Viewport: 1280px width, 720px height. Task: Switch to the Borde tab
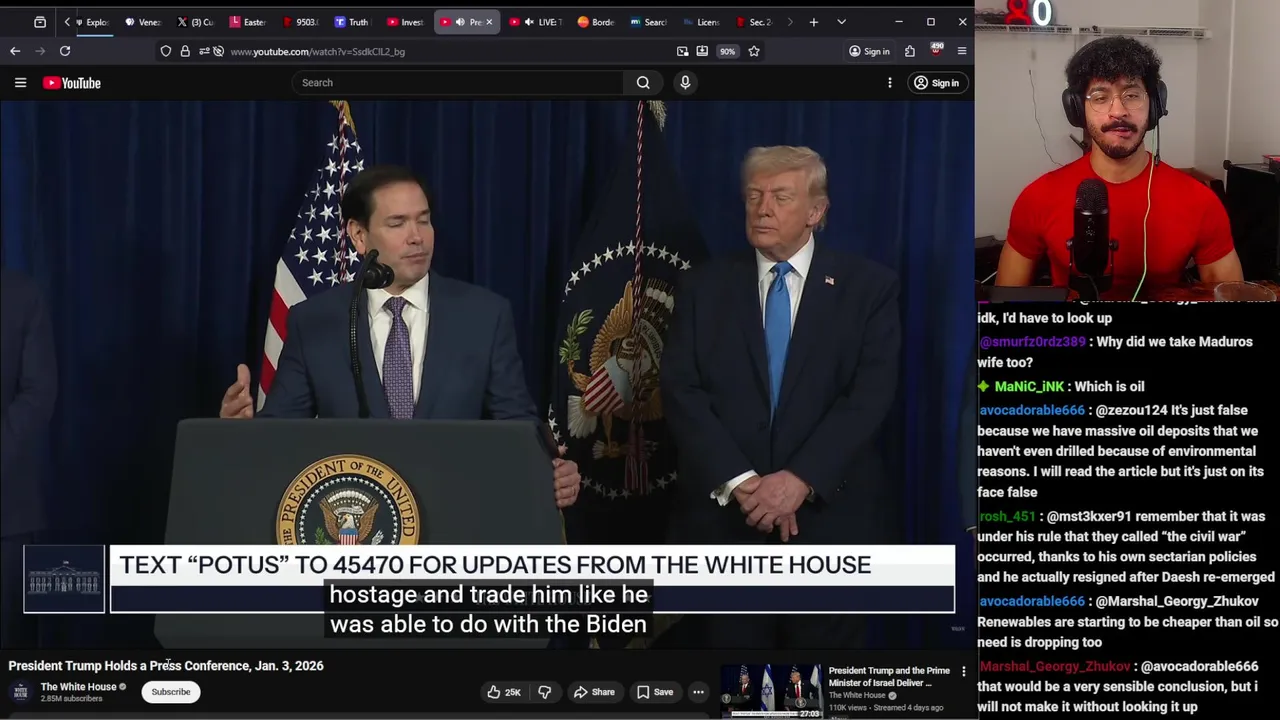pyautogui.click(x=596, y=22)
